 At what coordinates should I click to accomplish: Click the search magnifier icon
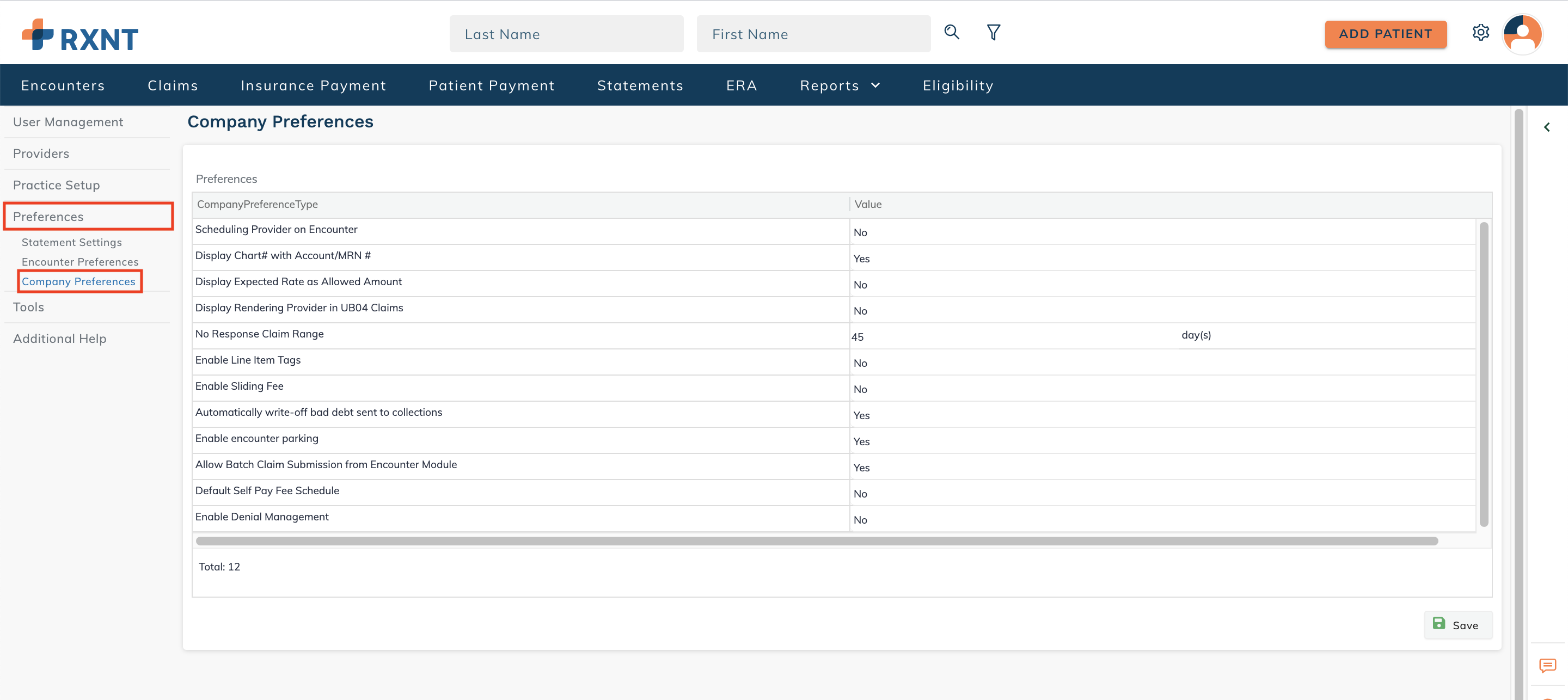coord(951,32)
